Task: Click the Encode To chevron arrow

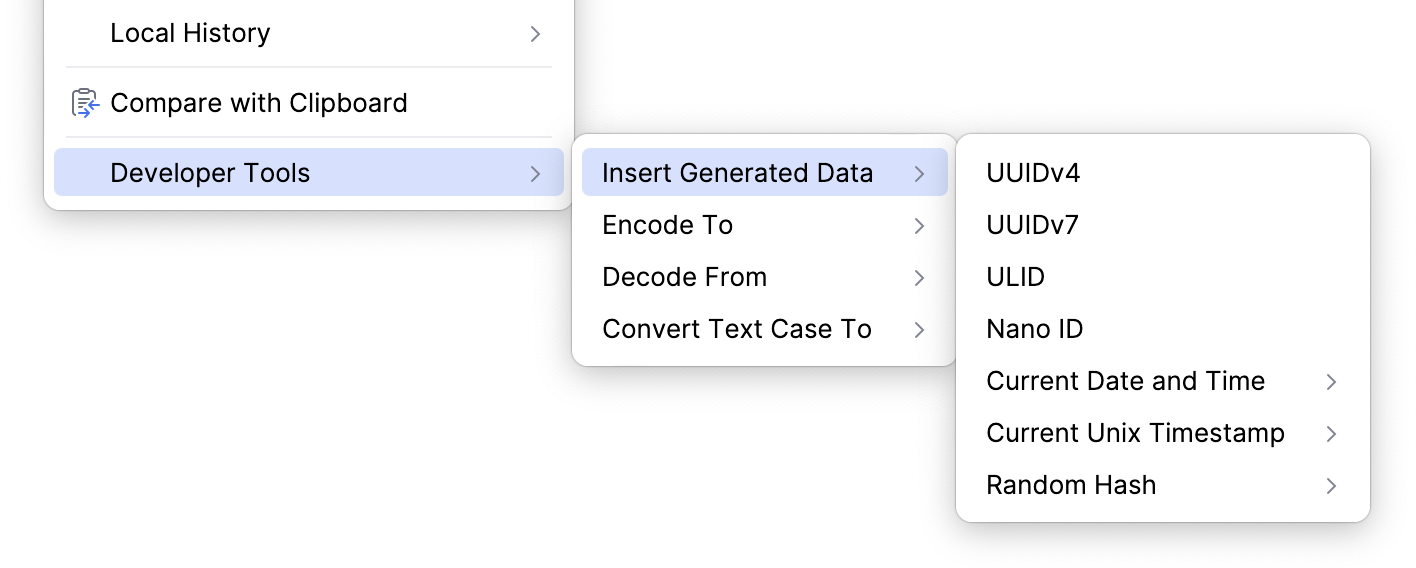Action: pos(919,226)
